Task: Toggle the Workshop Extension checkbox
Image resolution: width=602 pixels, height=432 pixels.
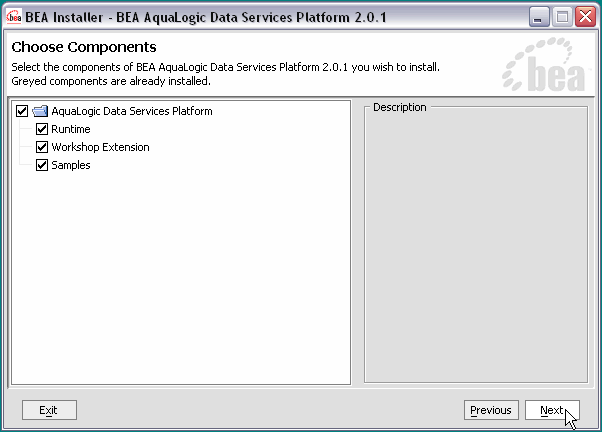Action: pos(42,147)
